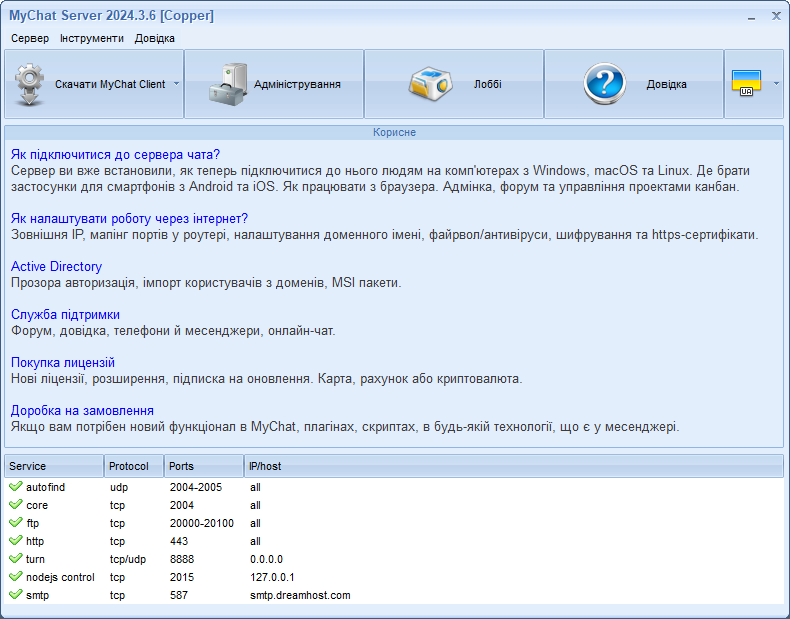Click the Лоббі button label

point(488,84)
